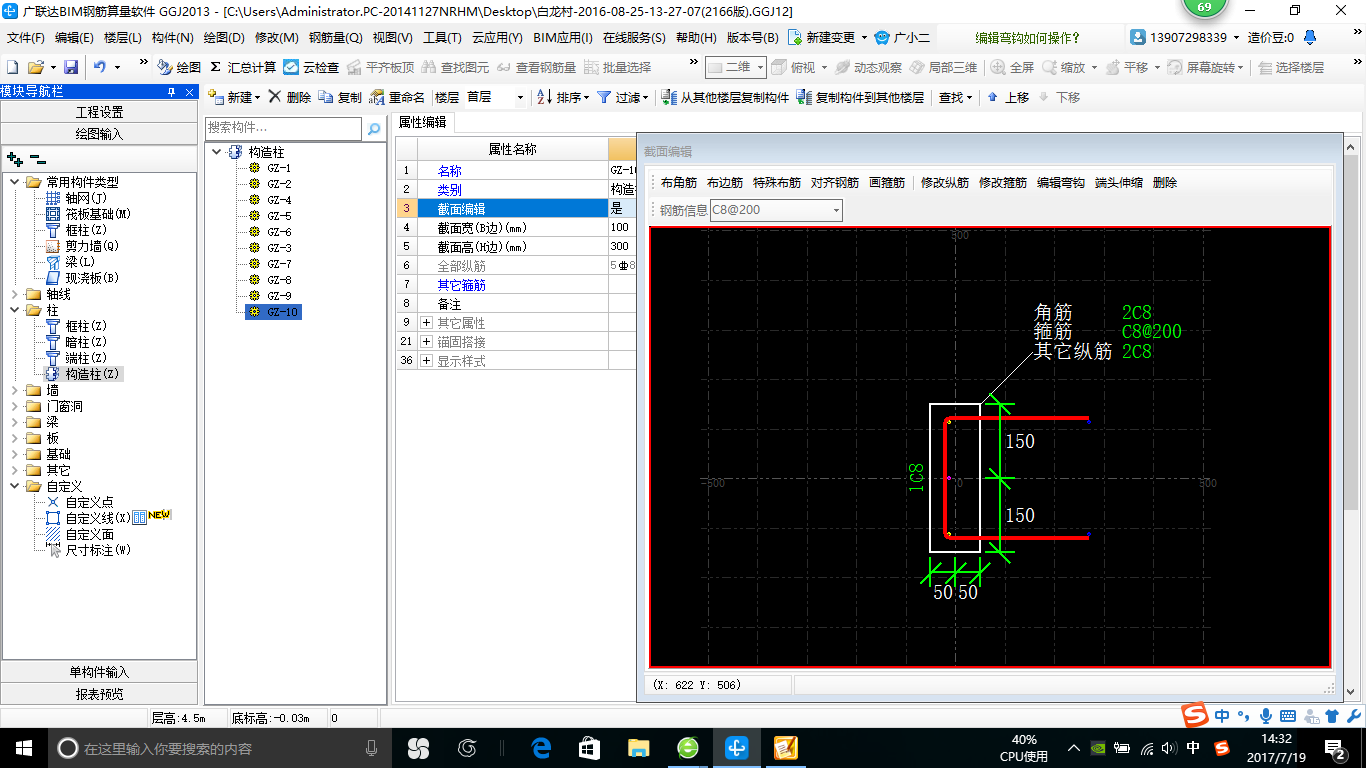Click the 单构件输入 panel button
Image resolution: width=1366 pixels, height=768 pixels.
[x=99, y=672]
